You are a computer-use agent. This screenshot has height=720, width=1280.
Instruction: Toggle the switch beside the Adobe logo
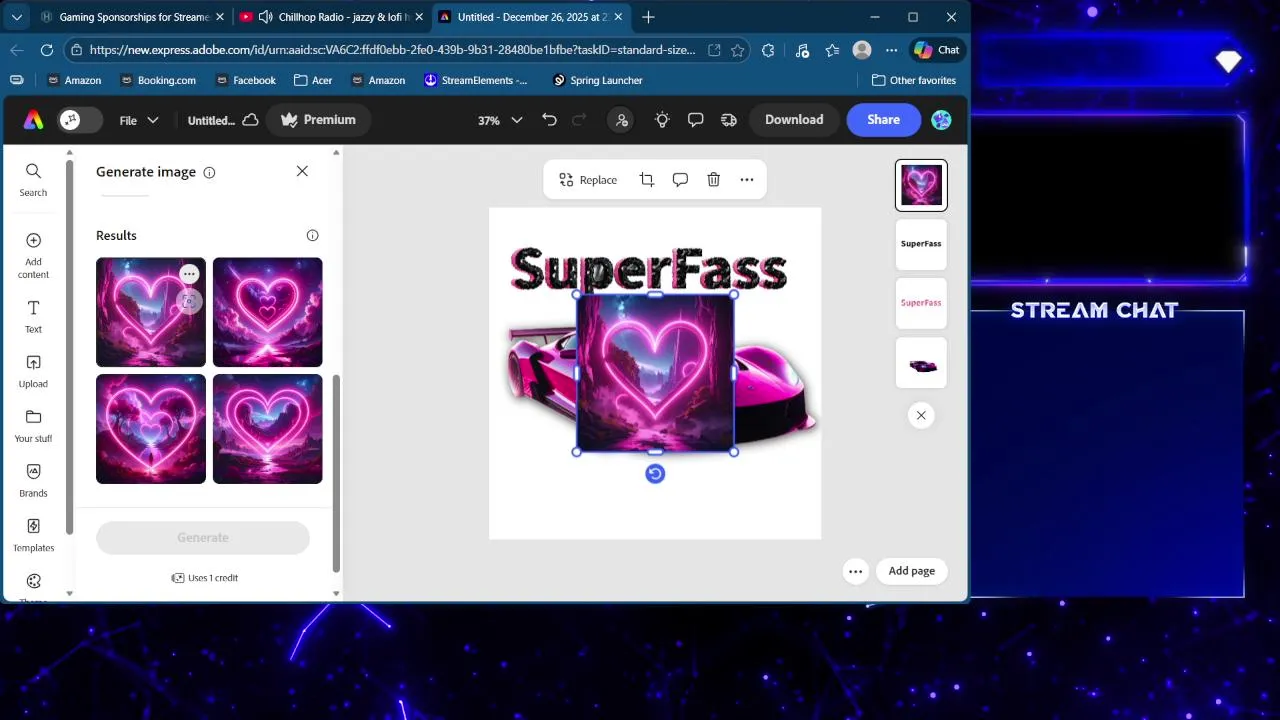[80, 120]
